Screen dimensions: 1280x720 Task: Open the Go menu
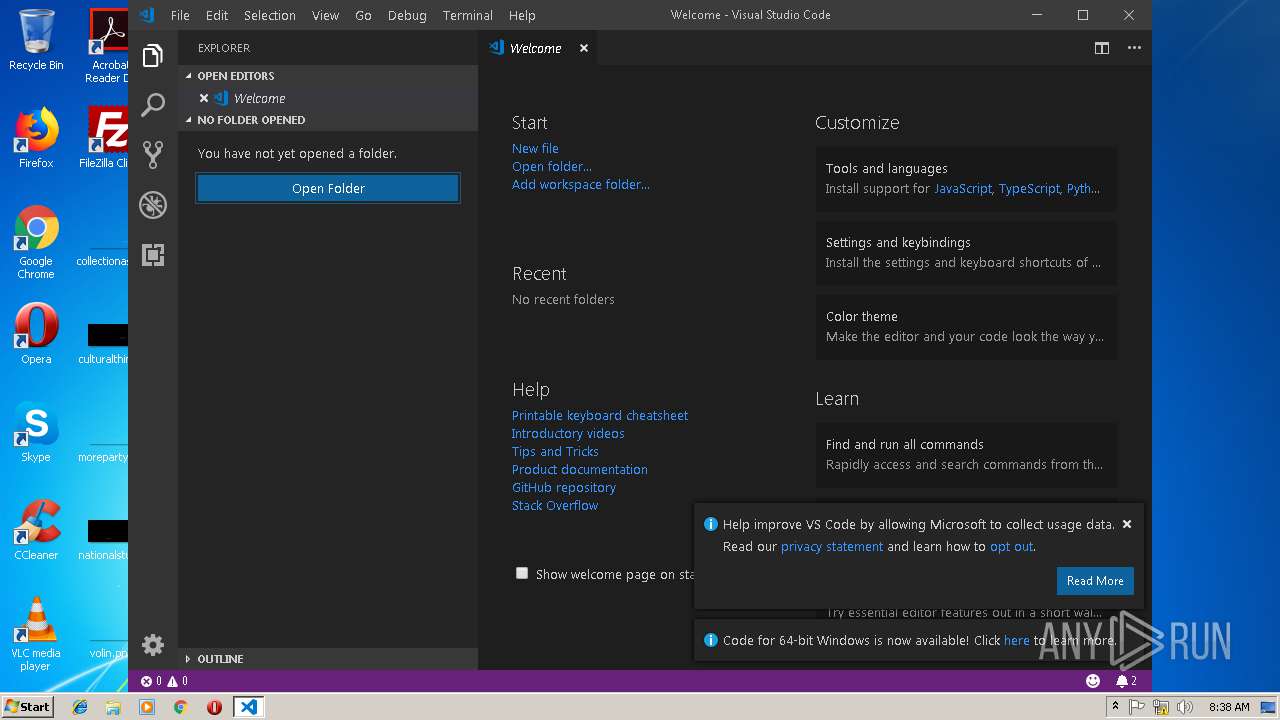click(363, 15)
